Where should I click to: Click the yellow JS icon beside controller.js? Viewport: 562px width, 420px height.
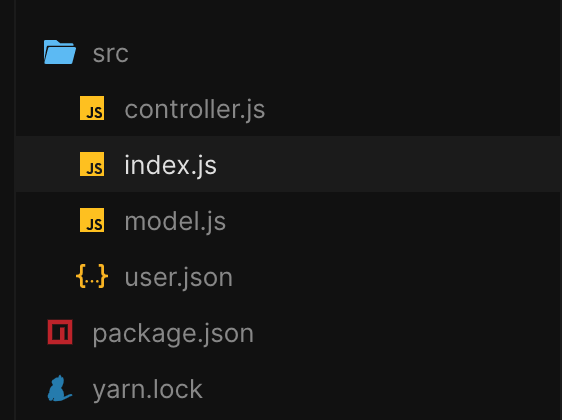92,108
